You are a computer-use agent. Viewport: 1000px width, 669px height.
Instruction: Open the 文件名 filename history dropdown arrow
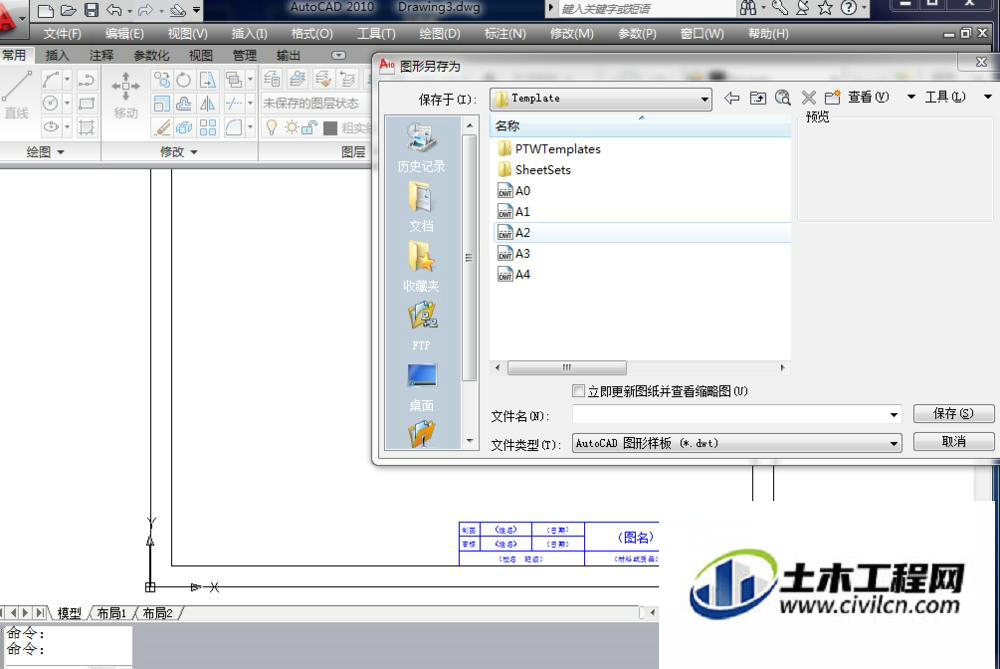[x=893, y=415]
